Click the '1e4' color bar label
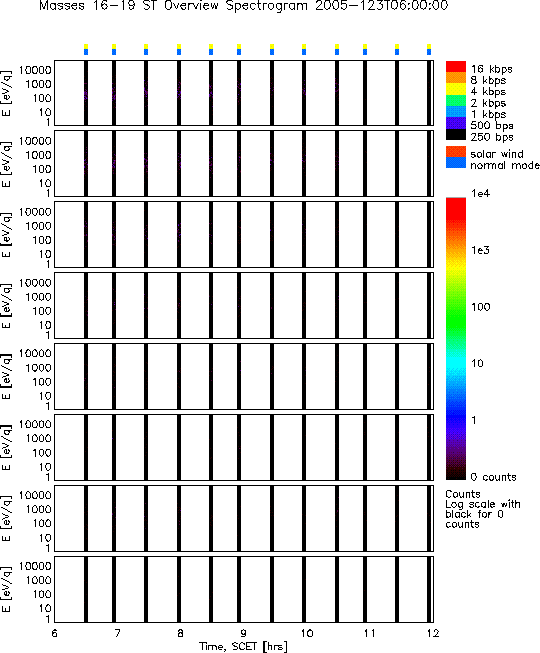This screenshot has height=653, width=540. pyautogui.click(x=480, y=193)
